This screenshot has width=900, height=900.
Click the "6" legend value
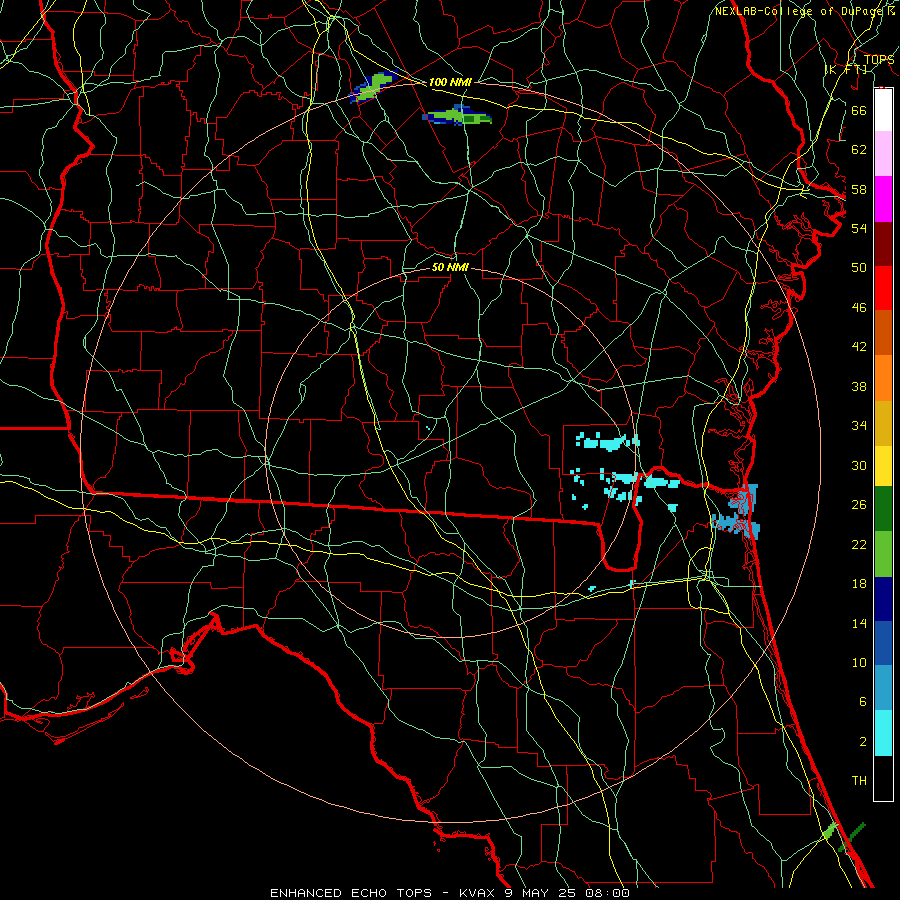pyautogui.click(x=862, y=701)
